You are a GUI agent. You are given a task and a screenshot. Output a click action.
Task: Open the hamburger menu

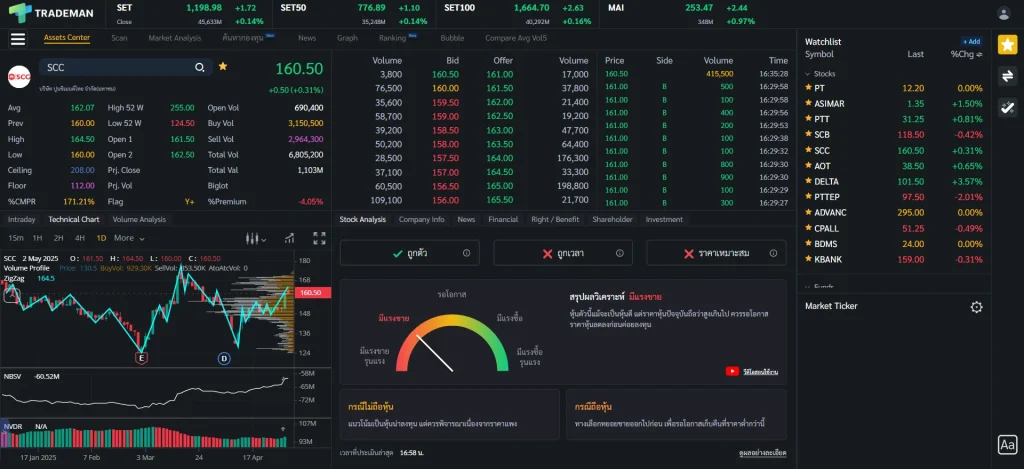click(17, 39)
